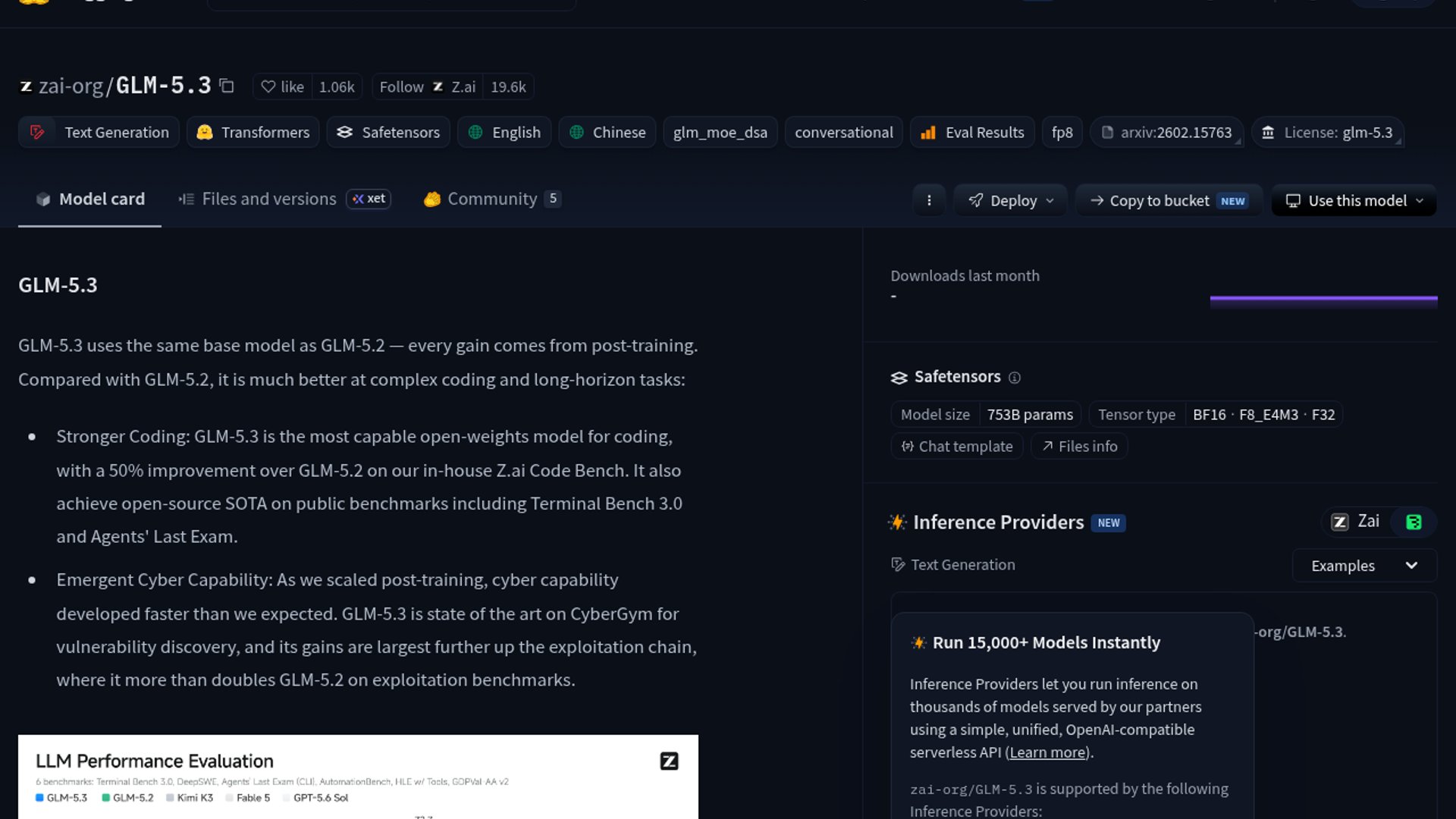Click the info icon next to Safetensors
Screen dimensions: 1456x819
tap(1015, 377)
